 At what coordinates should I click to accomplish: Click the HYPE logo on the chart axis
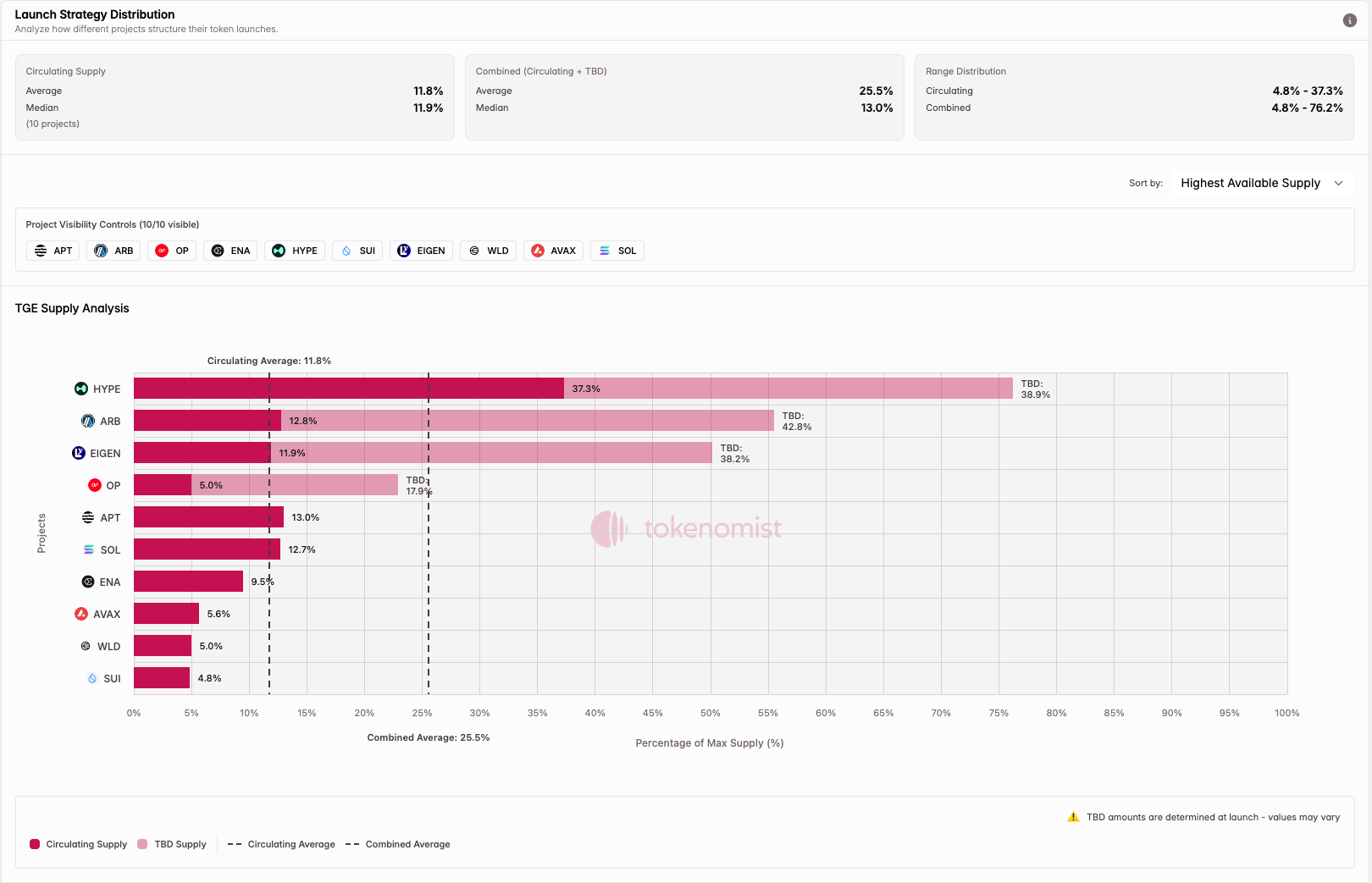[81, 389]
